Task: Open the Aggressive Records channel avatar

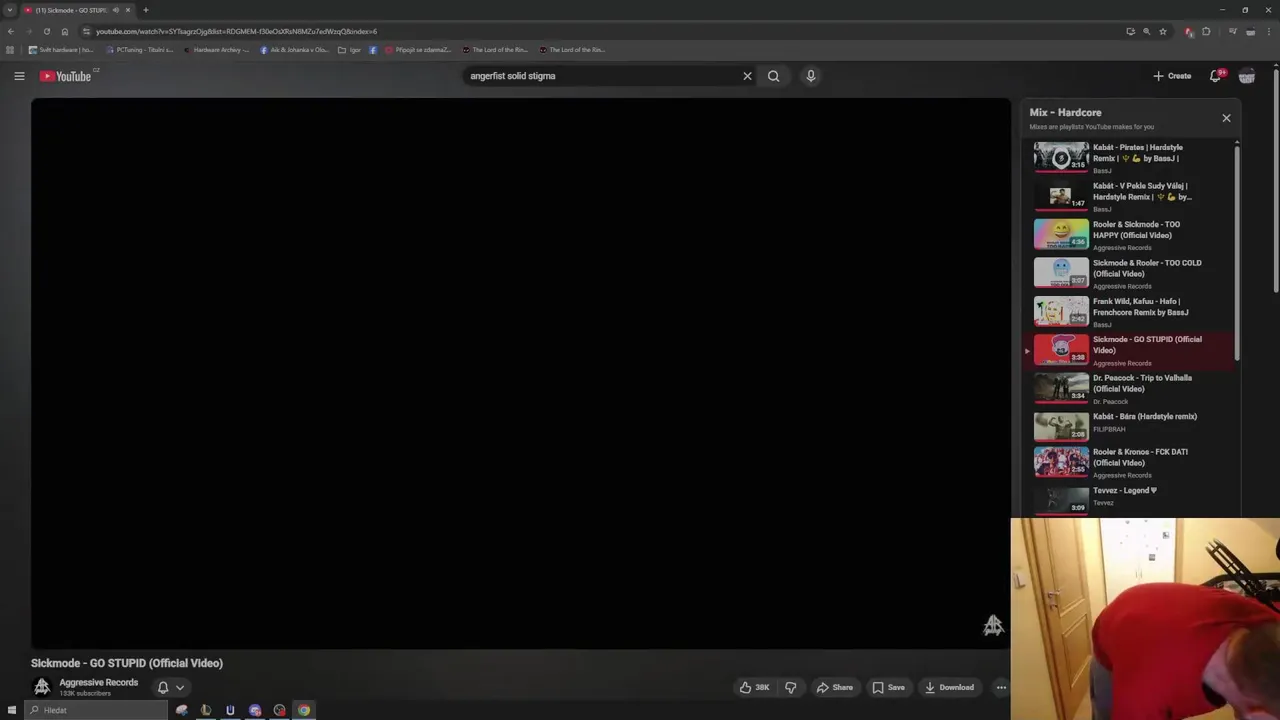Action: coord(42,686)
